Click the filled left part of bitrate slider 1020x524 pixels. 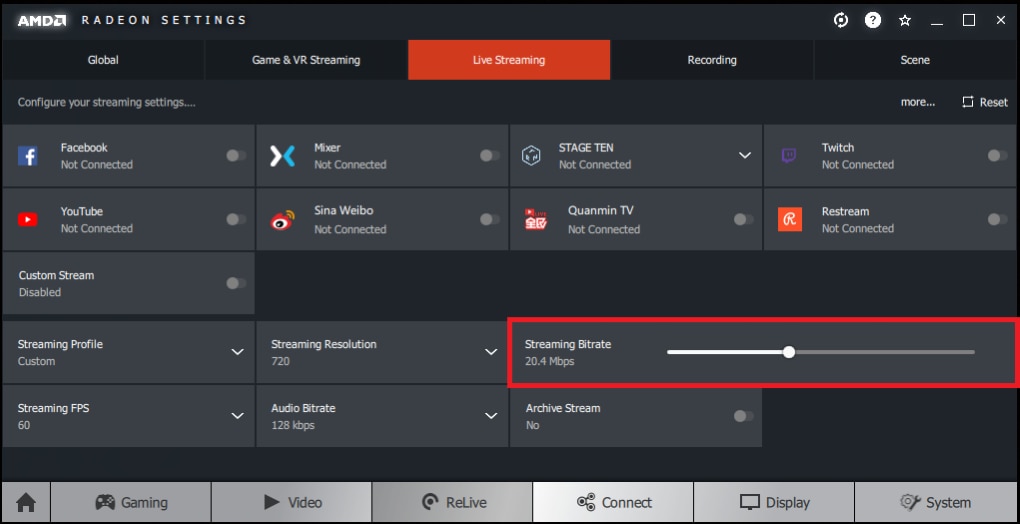pos(725,352)
